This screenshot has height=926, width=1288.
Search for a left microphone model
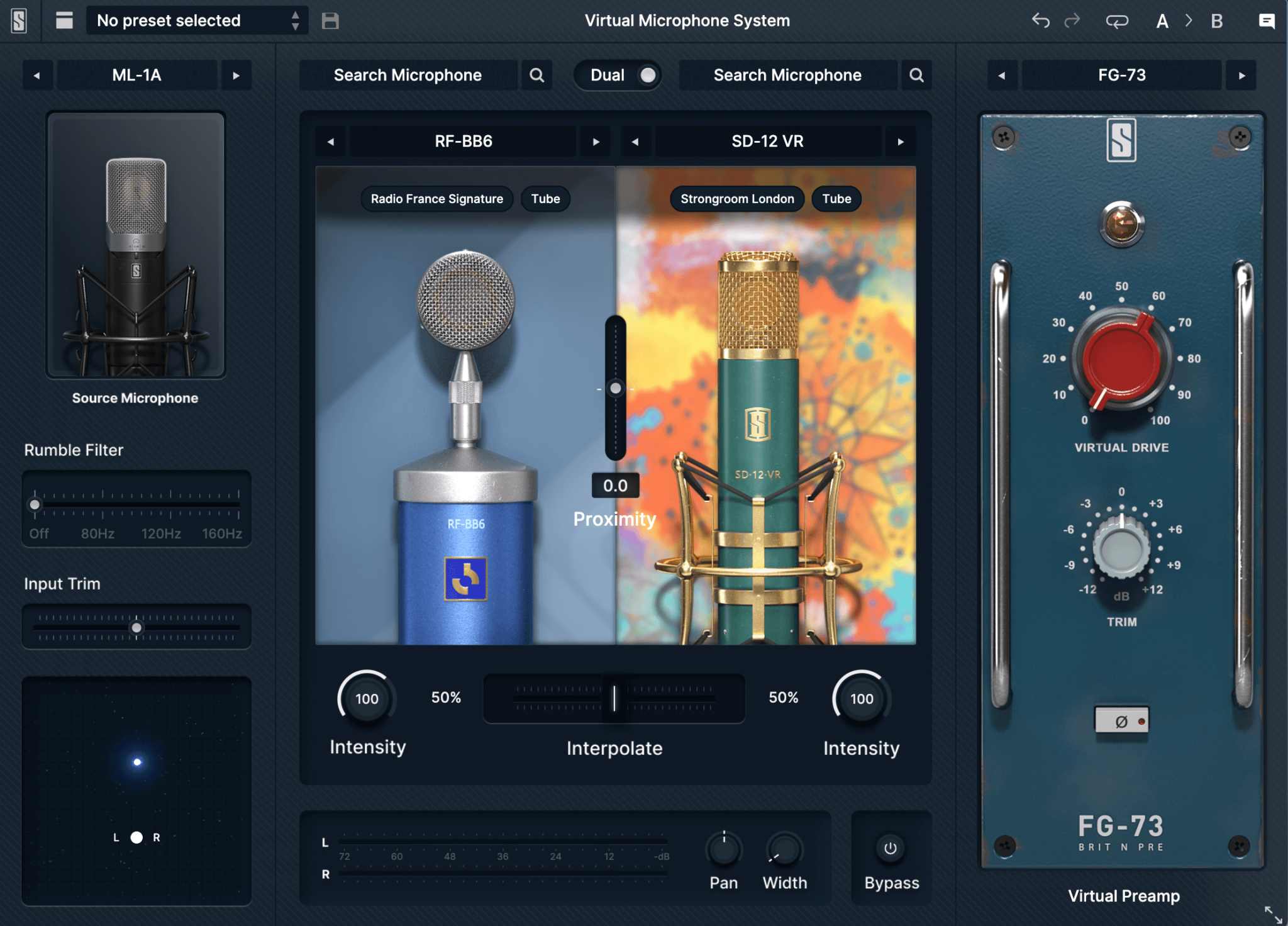pyautogui.click(x=536, y=75)
